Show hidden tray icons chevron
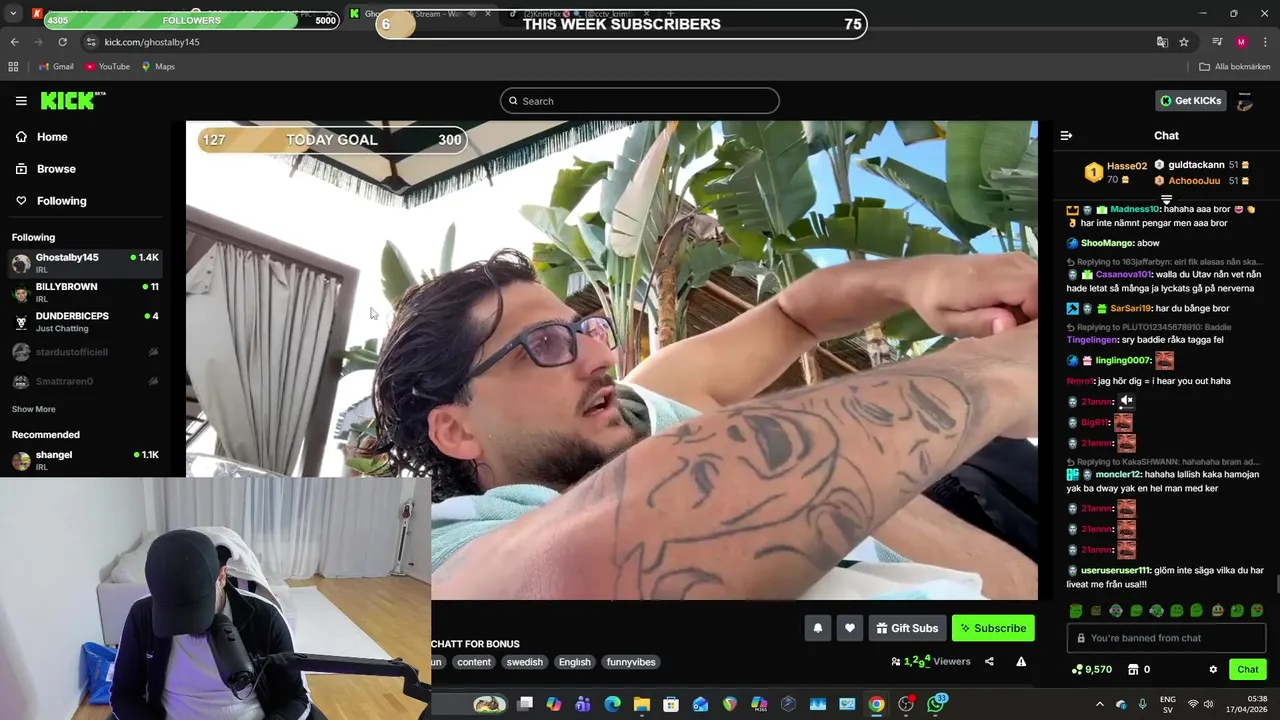1280x720 pixels. [x=1099, y=704]
